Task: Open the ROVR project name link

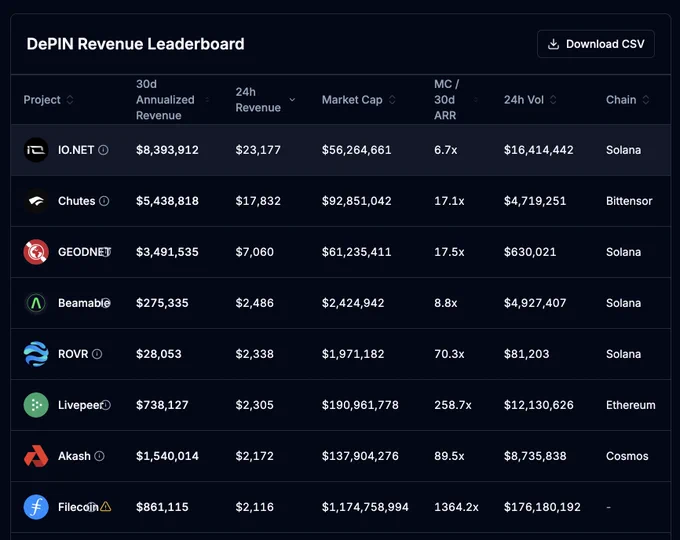Action: coord(73,354)
